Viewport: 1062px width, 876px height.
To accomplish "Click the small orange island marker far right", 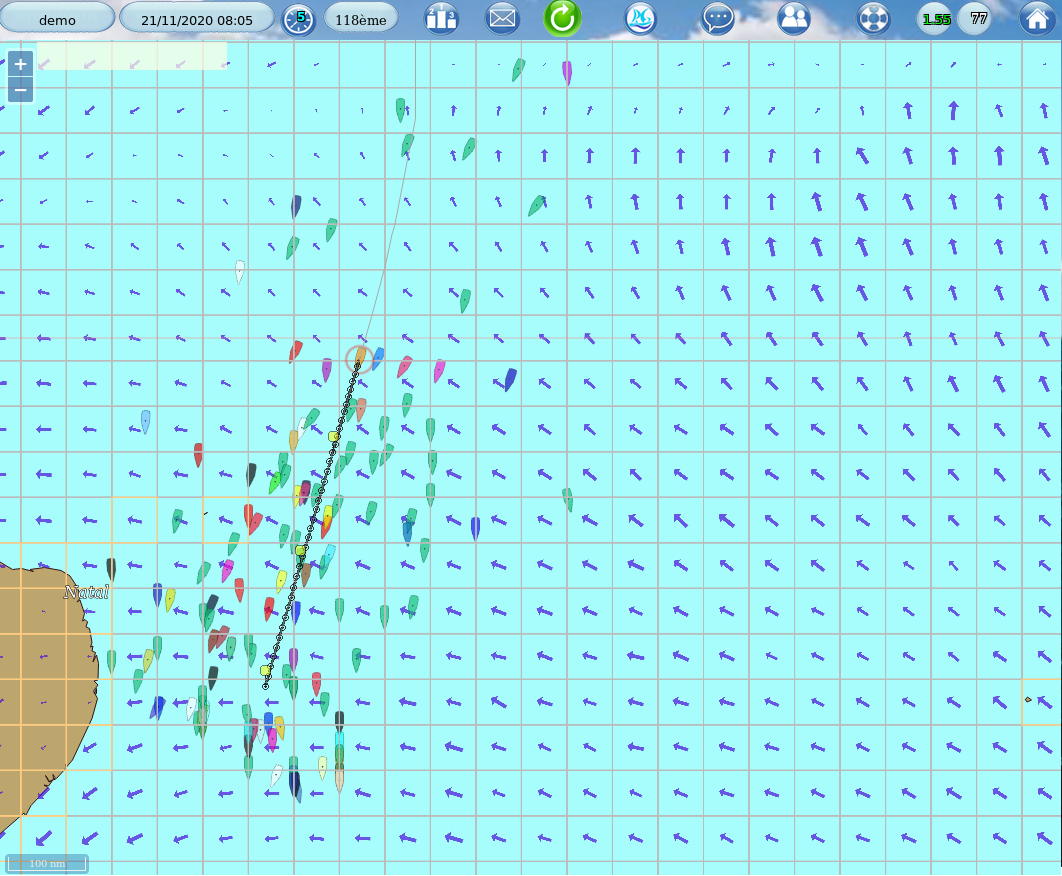I will (1028, 699).
